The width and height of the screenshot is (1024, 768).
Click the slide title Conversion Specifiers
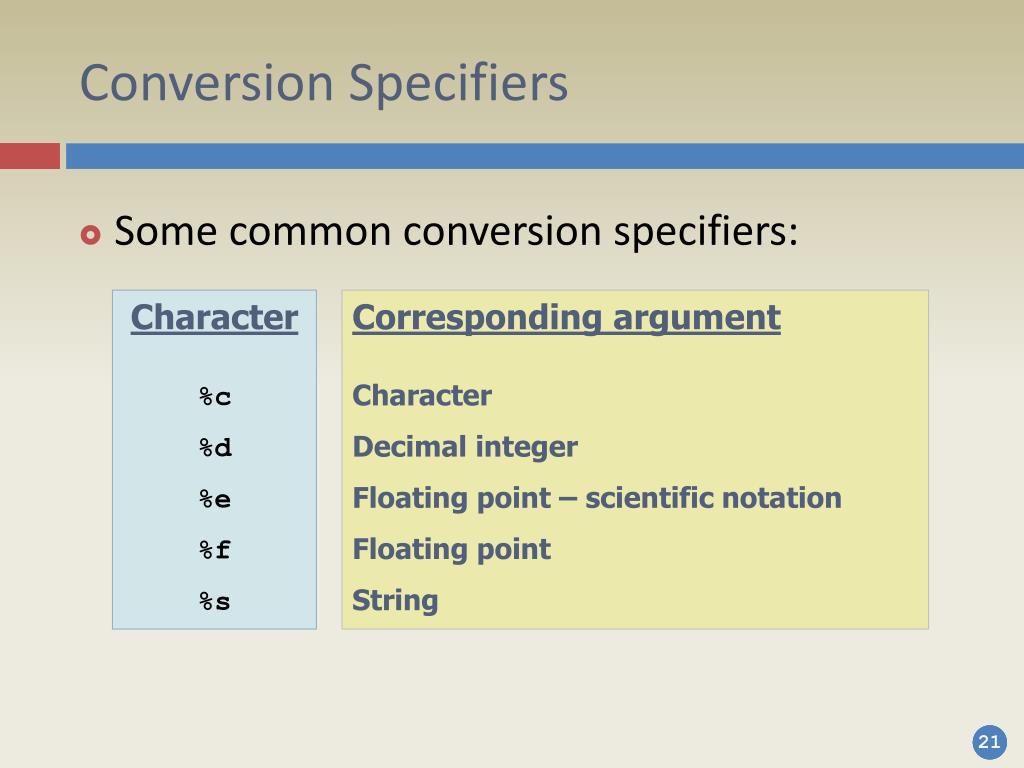(x=324, y=84)
